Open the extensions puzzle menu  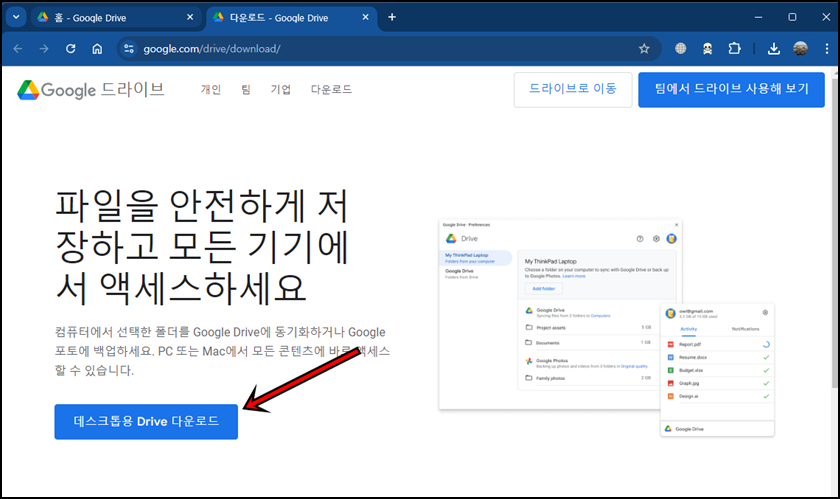click(734, 49)
